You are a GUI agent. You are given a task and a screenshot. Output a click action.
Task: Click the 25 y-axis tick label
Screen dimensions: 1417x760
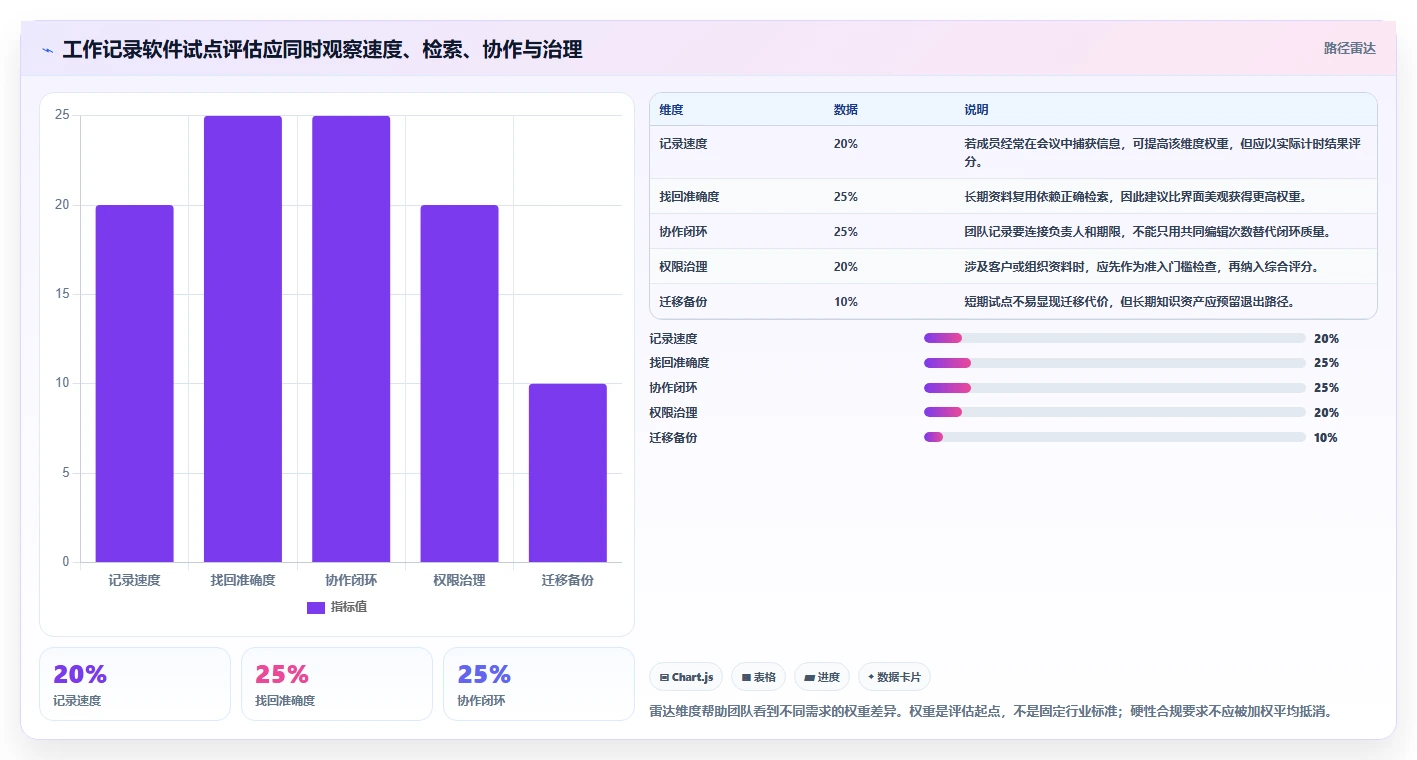(62, 115)
